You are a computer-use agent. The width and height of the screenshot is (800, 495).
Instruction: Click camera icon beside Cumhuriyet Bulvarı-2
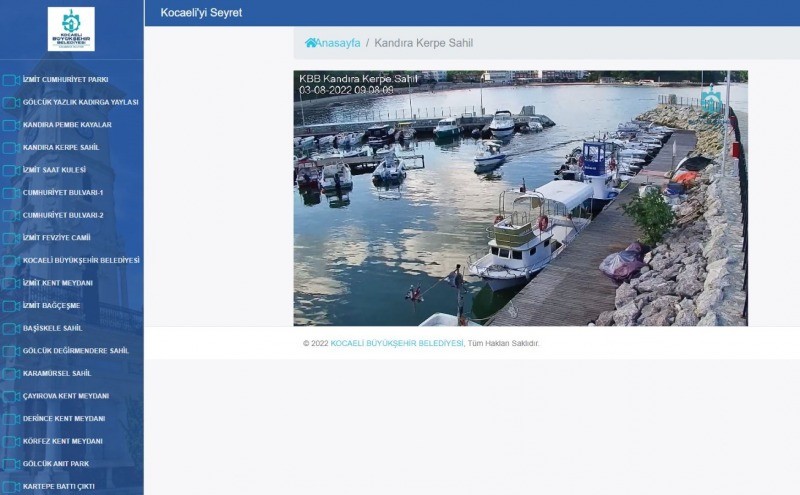click(11, 215)
